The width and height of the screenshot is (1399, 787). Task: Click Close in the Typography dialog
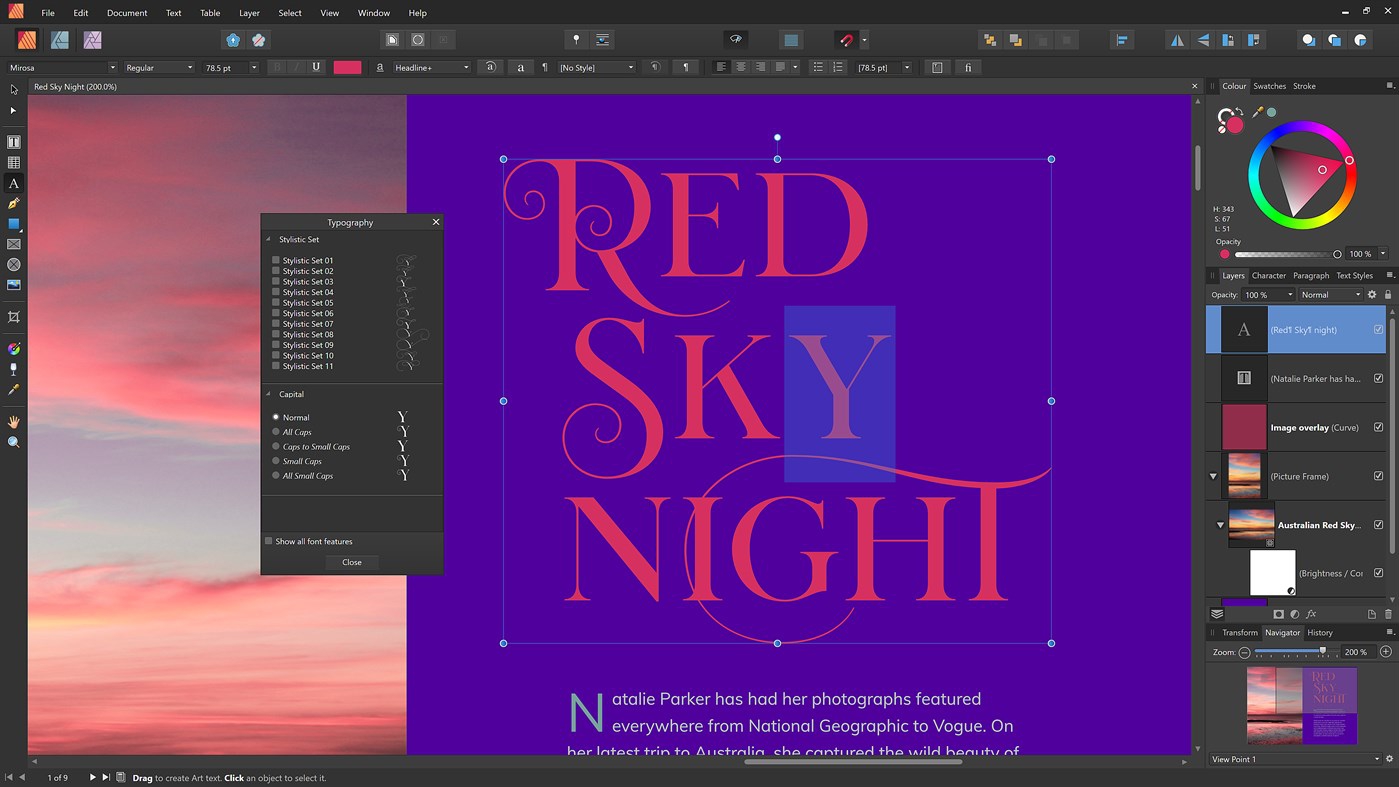(352, 562)
